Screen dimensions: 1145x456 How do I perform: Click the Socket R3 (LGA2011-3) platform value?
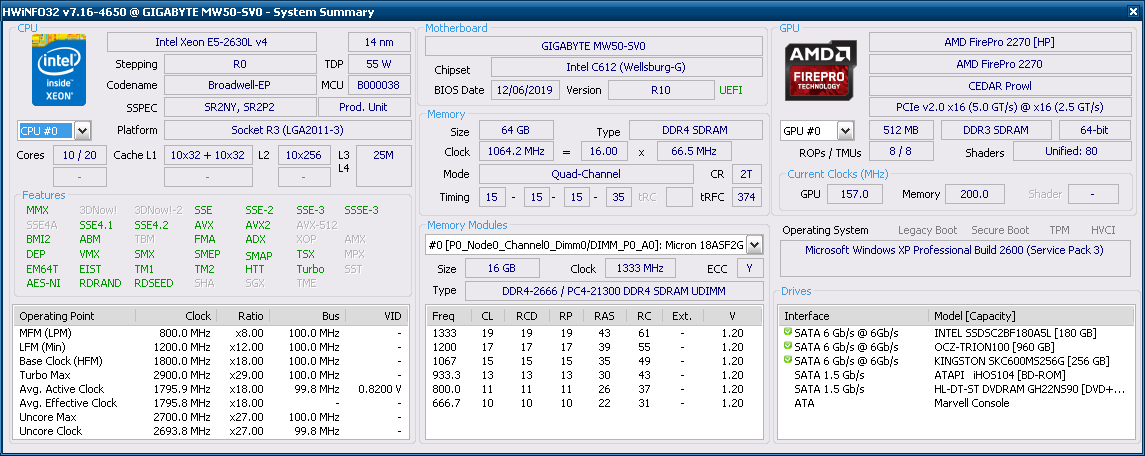tap(288, 130)
